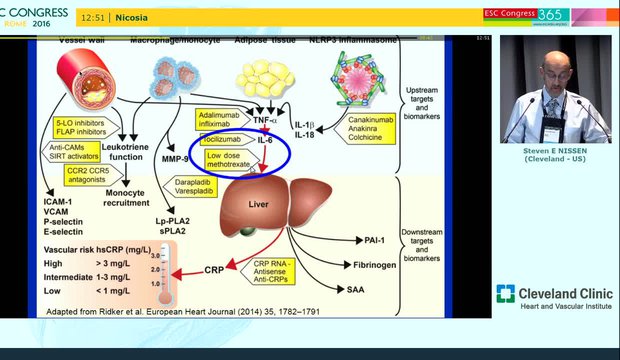Click the yellow adipose tissue illustration
Viewport: 620px width, 360px height.
265,78
